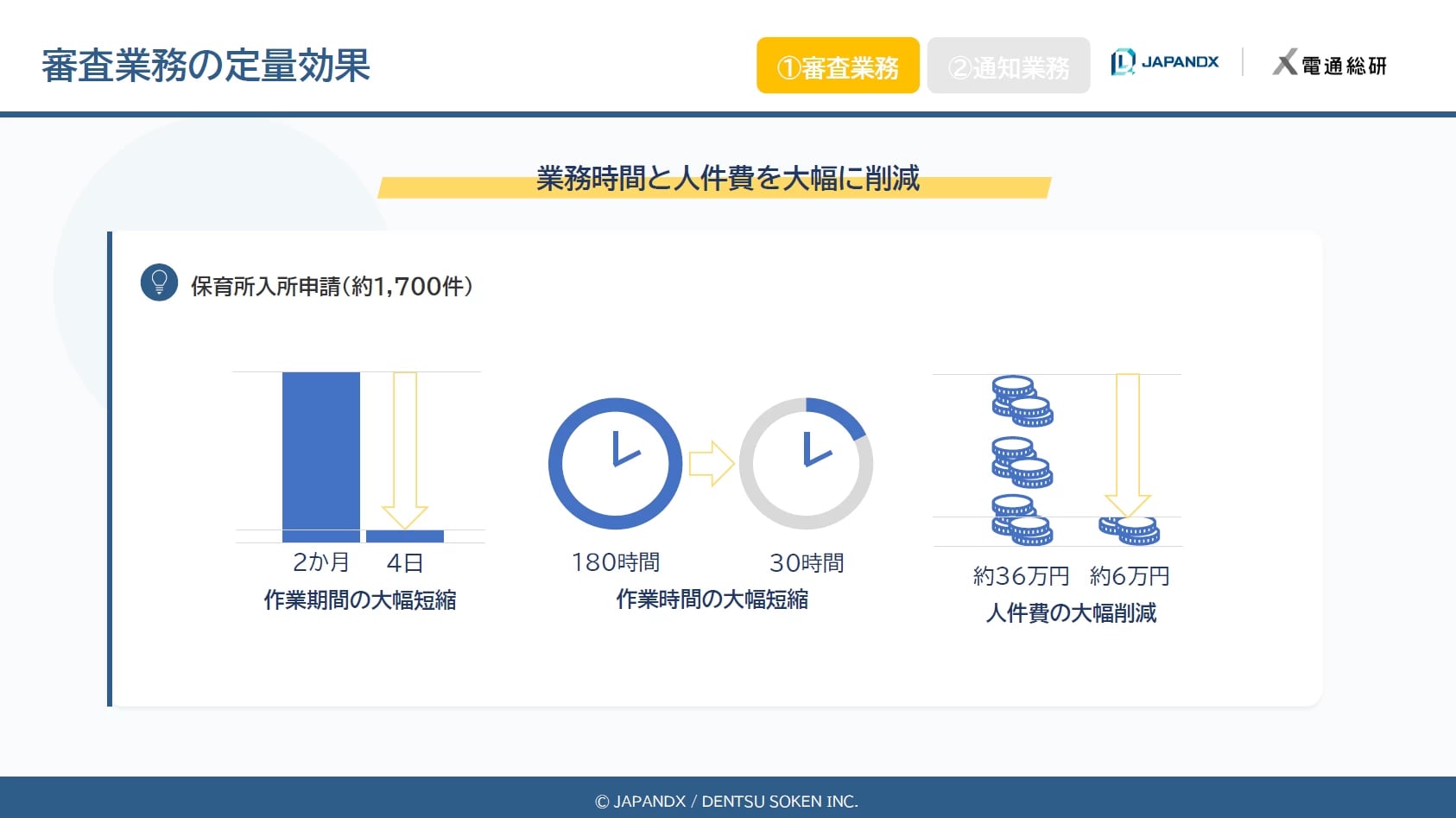Select the ①審査業務 tab
The image size is (1456, 818).
point(838,66)
